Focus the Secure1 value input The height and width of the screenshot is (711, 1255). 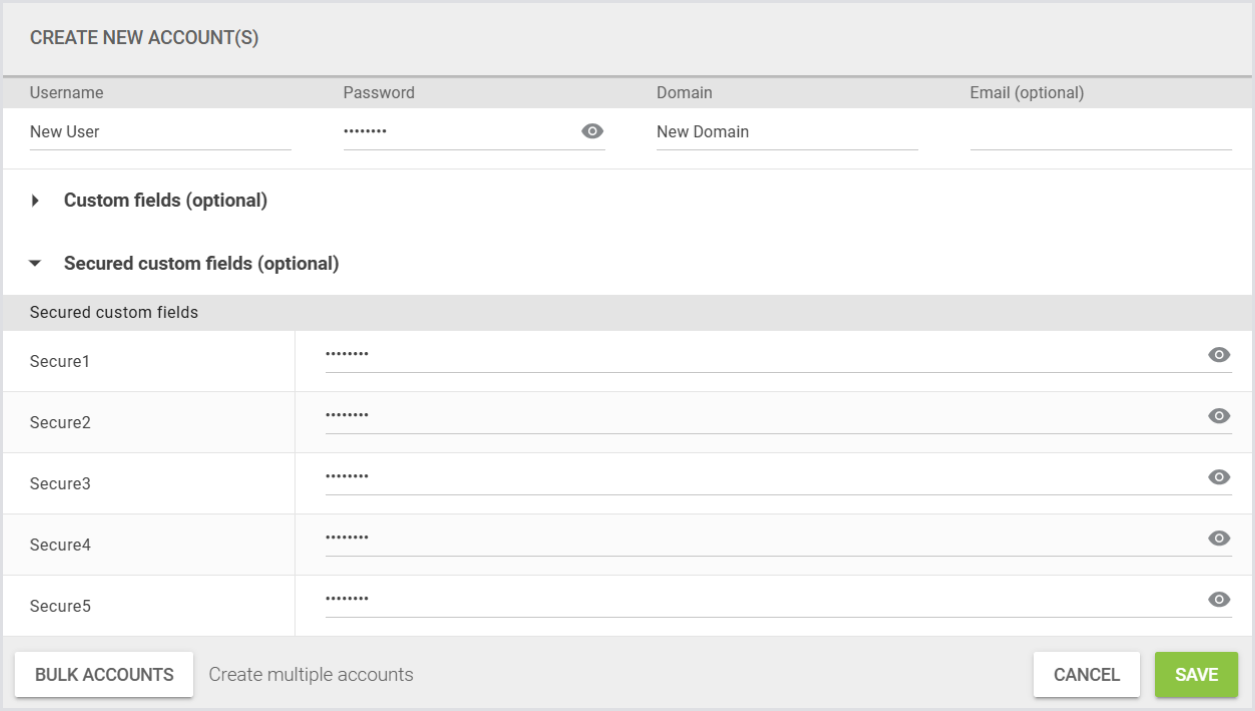pyautogui.click(x=760, y=355)
